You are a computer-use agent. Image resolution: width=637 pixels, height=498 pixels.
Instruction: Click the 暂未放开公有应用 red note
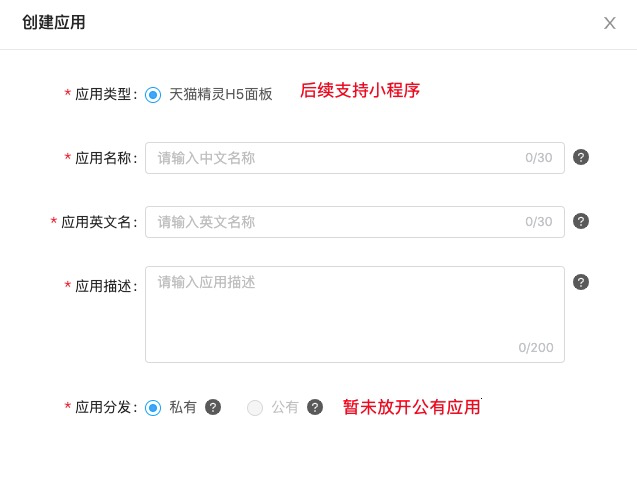click(x=412, y=407)
